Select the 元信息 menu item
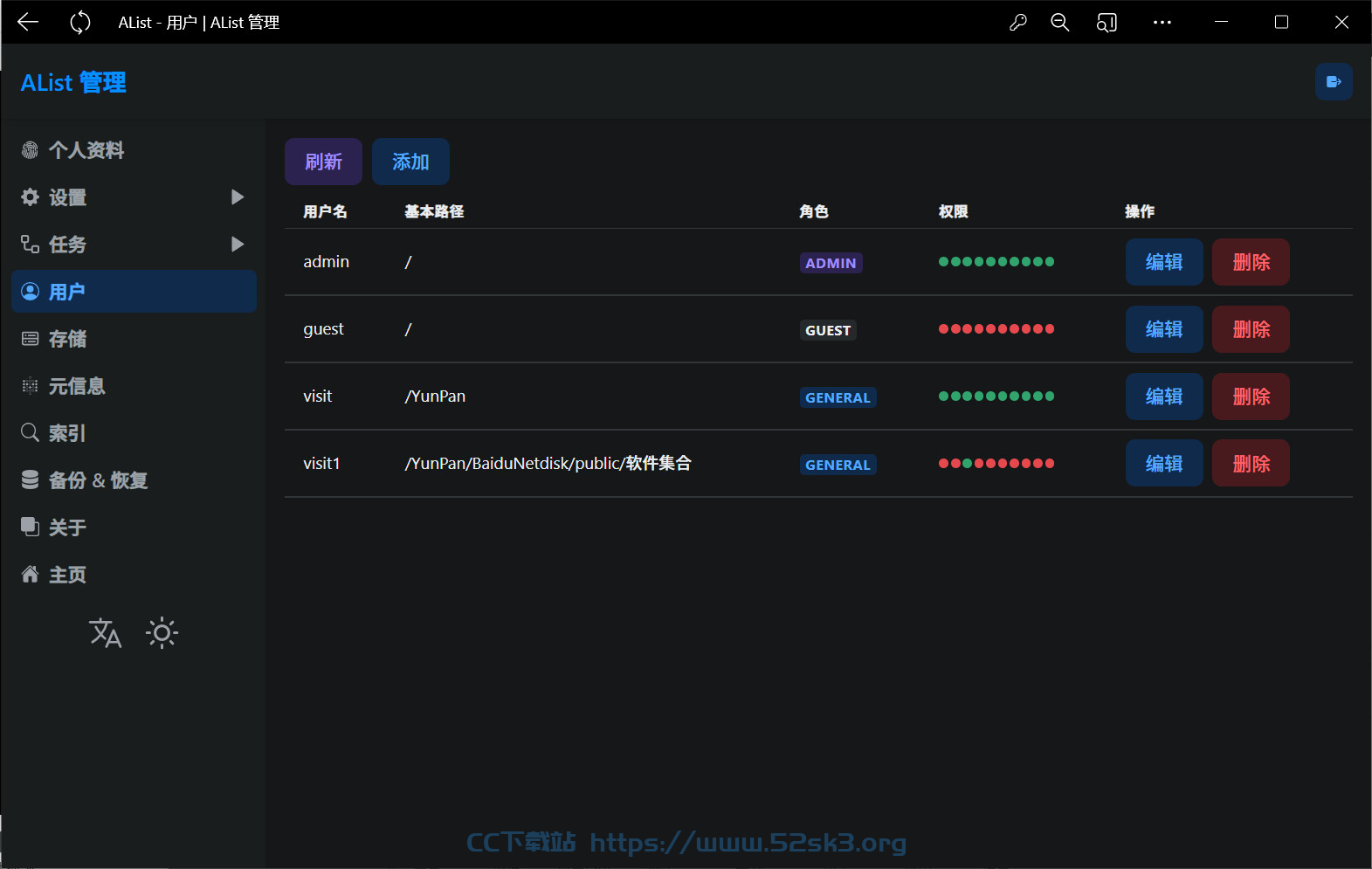The width and height of the screenshot is (1372, 869). (134, 386)
